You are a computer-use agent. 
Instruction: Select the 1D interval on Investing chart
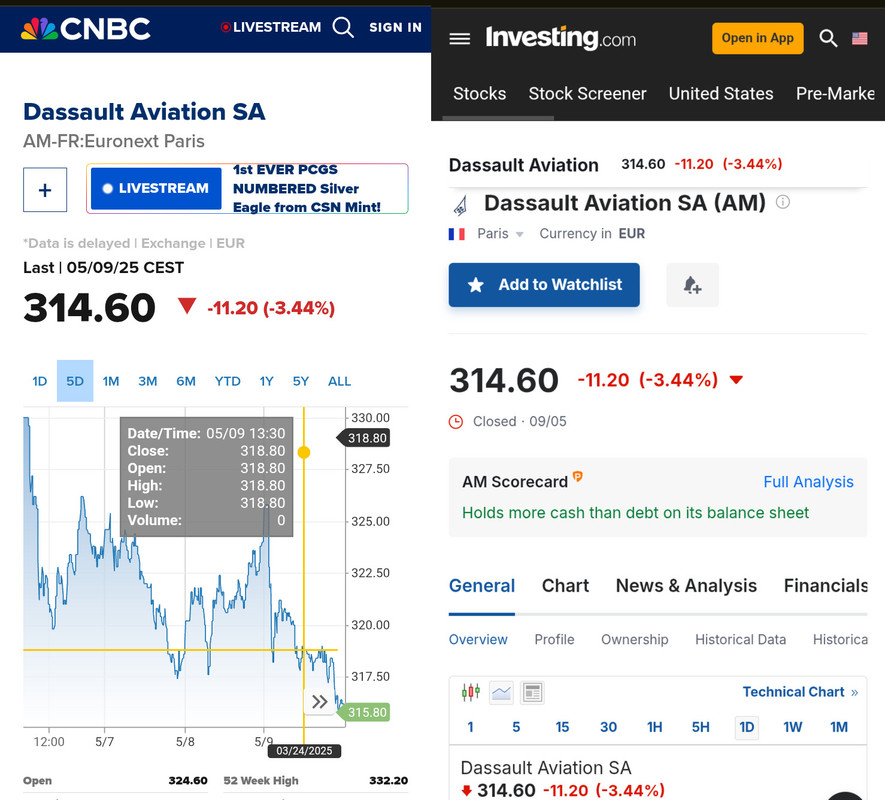(x=747, y=727)
